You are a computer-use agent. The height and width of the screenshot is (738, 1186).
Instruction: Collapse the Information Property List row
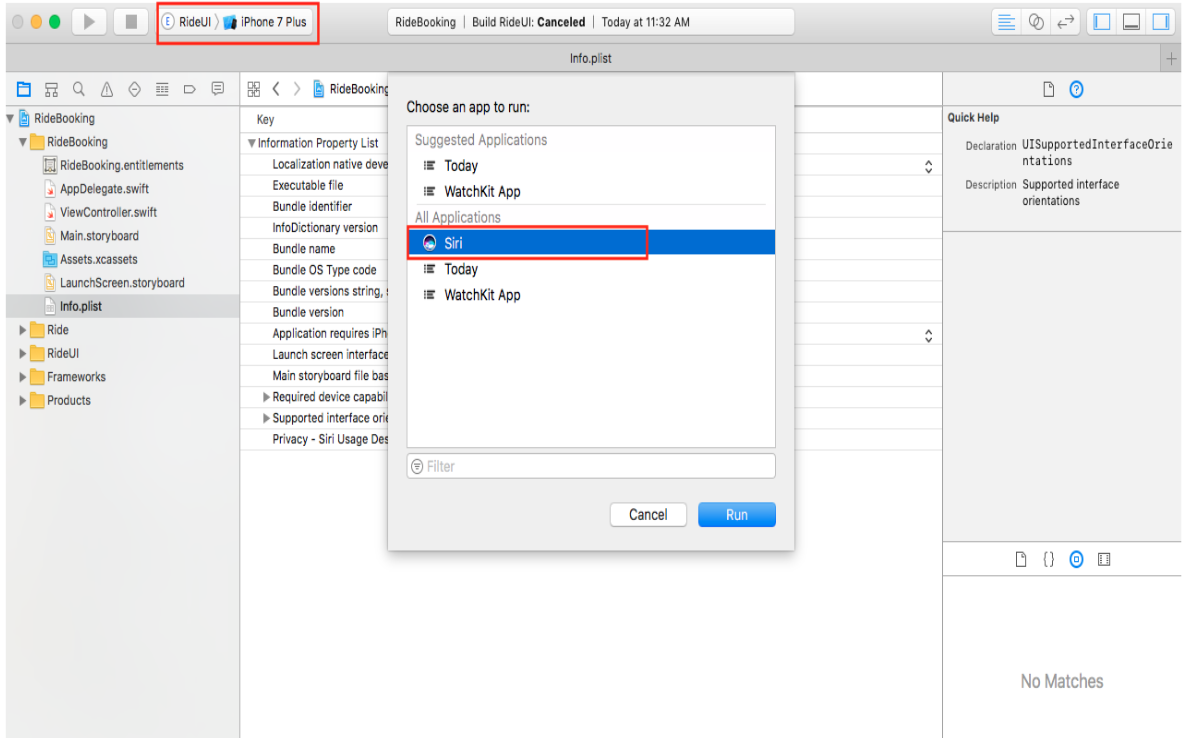(252, 143)
